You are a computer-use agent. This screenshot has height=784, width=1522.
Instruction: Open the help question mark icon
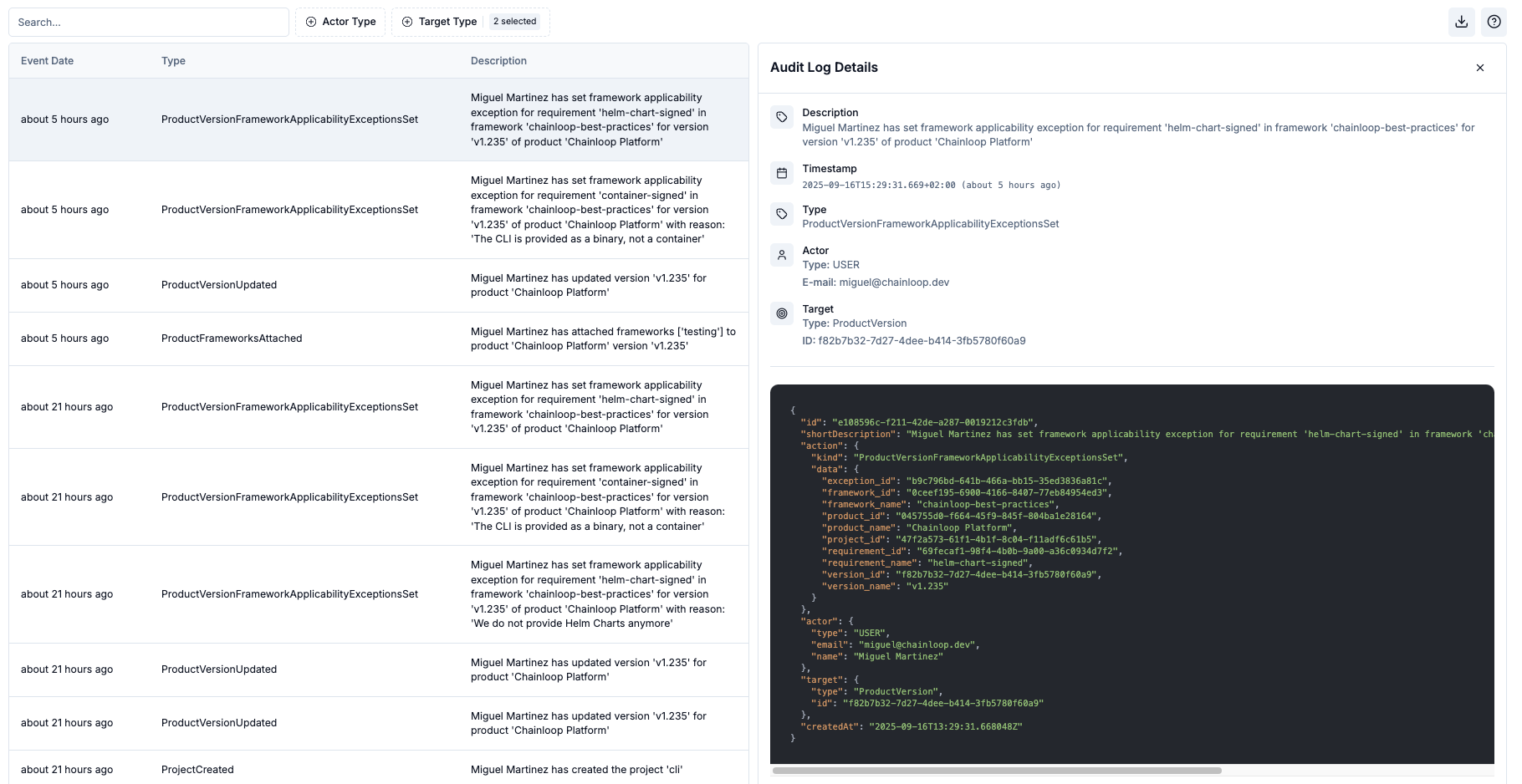click(1494, 22)
